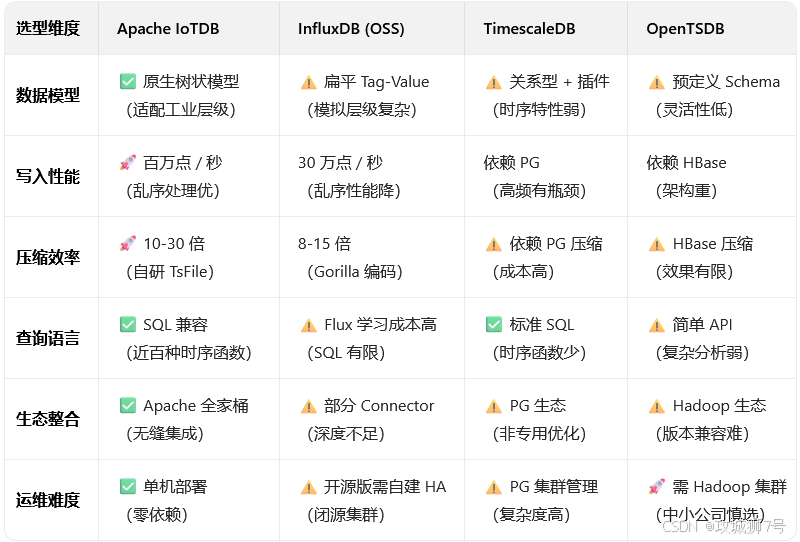The image size is (800, 542).
Task: Click the warning icon next to 扁平 Tag-Value
Action: coord(309,82)
